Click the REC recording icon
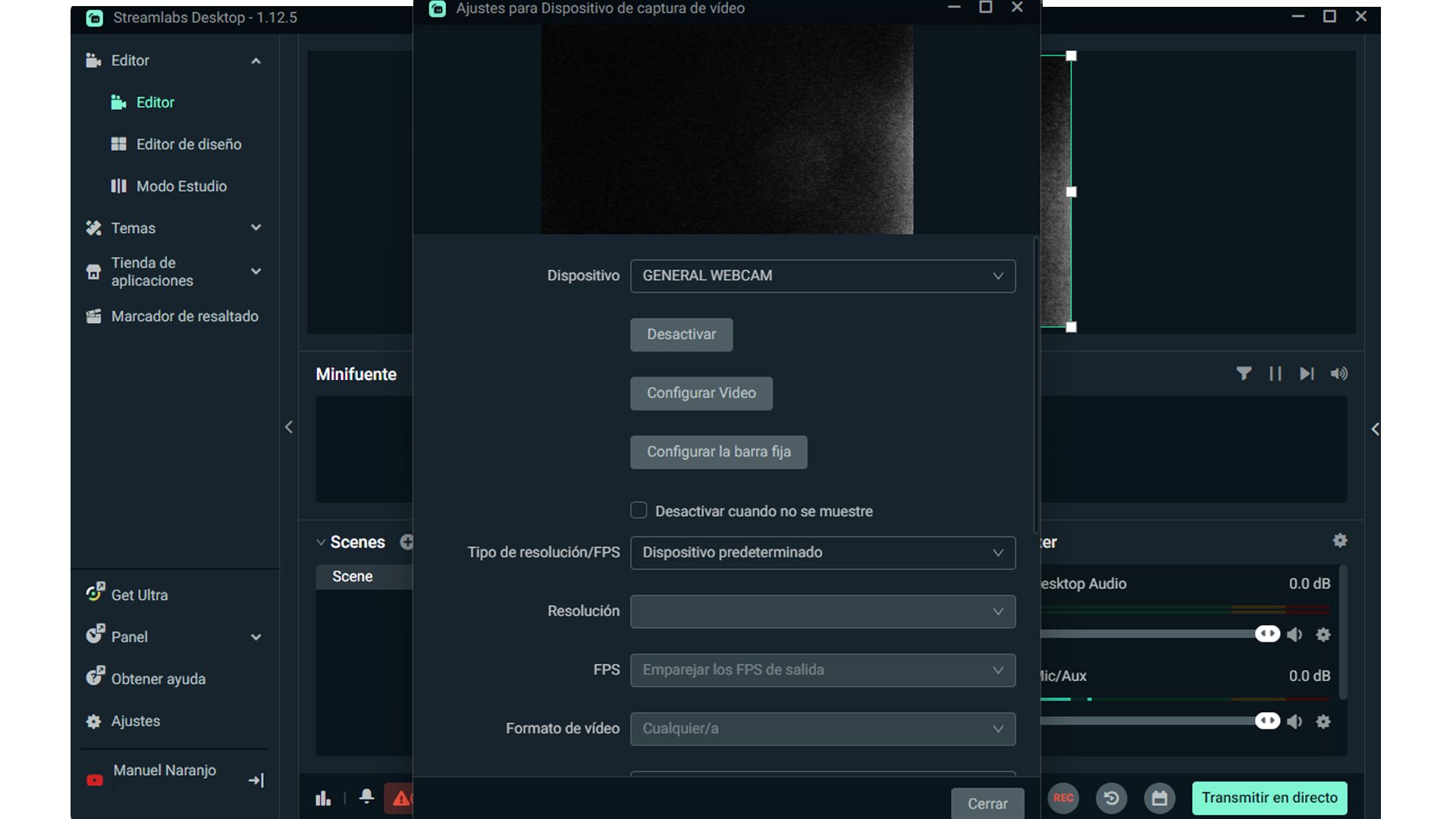1456x819 pixels. click(1063, 798)
